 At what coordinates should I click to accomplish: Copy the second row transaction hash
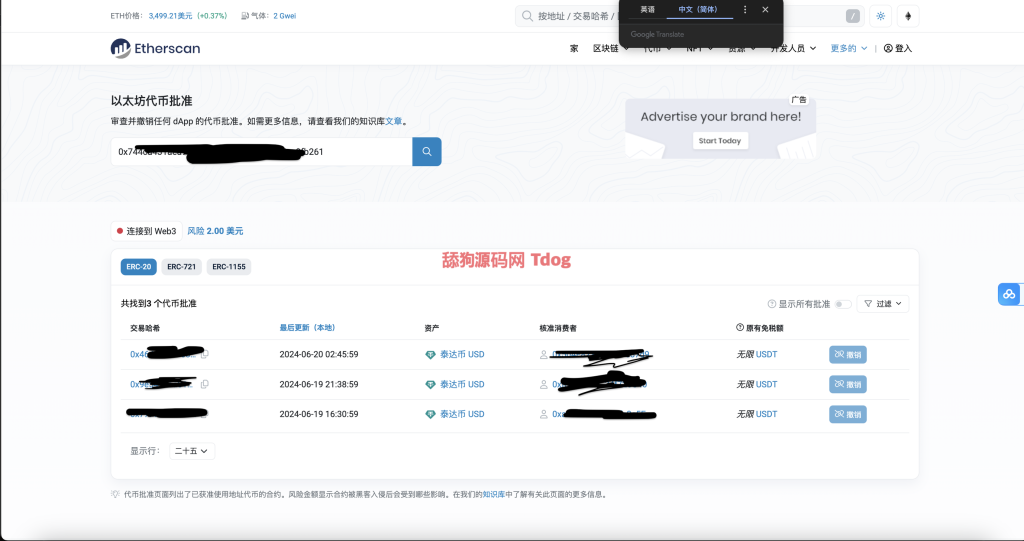click(205, 384)
